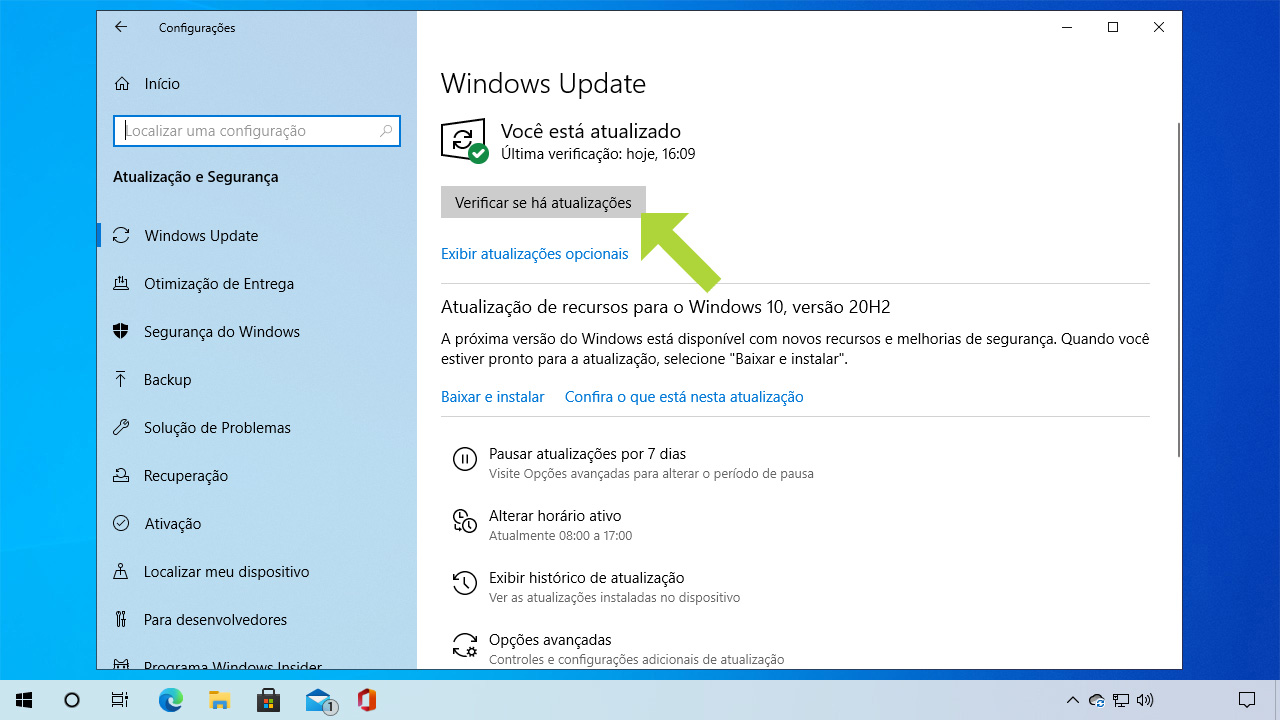Click the Para desenvolvedores tools icon
This screenshot has width=1280, height=720.
pos(121,620)
